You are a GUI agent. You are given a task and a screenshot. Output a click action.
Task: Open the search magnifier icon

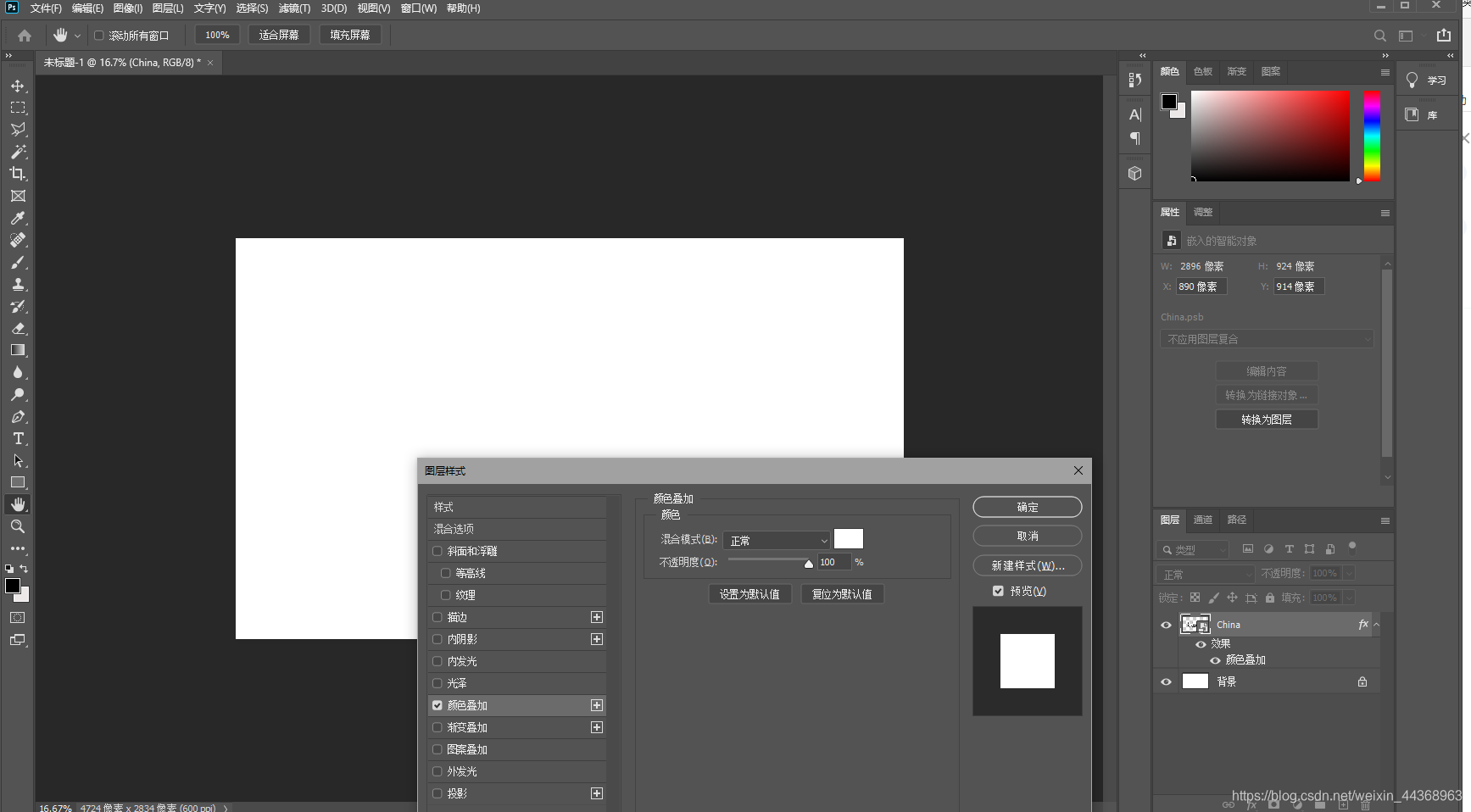click(1379, 36)
